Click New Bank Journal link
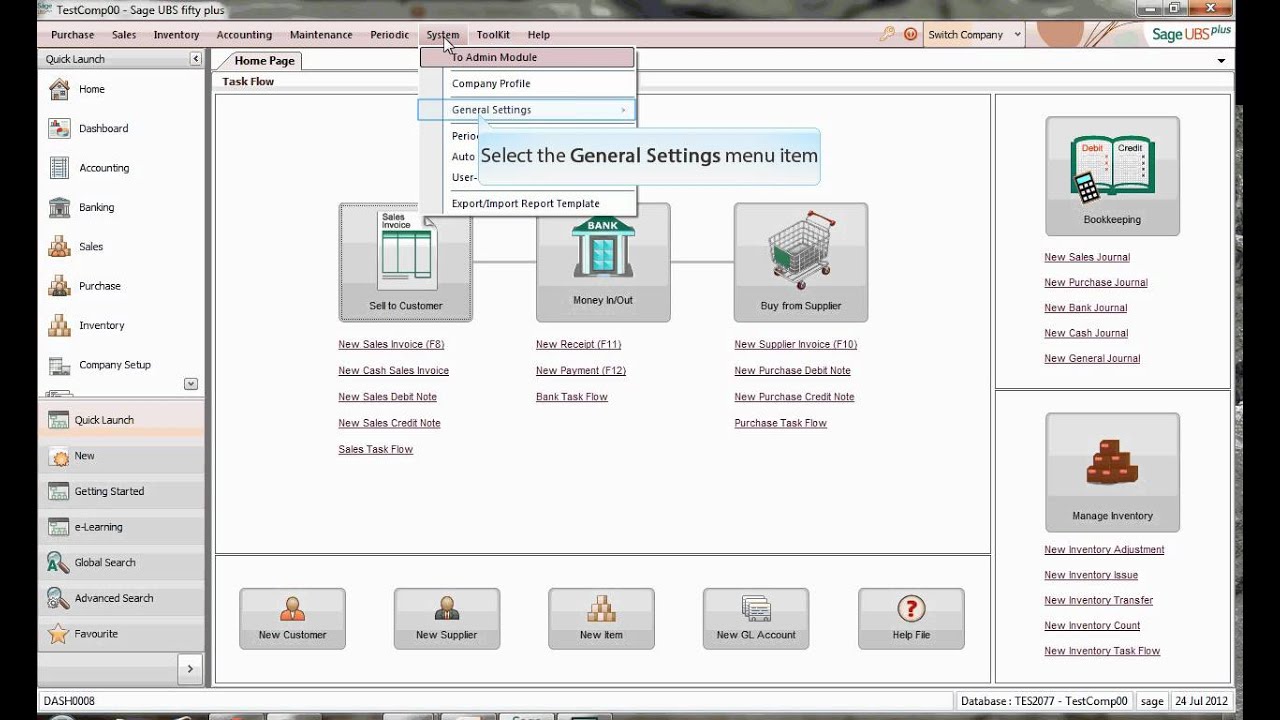Viewport: 1280px width, 720px height. click(x=1086, y=308)
